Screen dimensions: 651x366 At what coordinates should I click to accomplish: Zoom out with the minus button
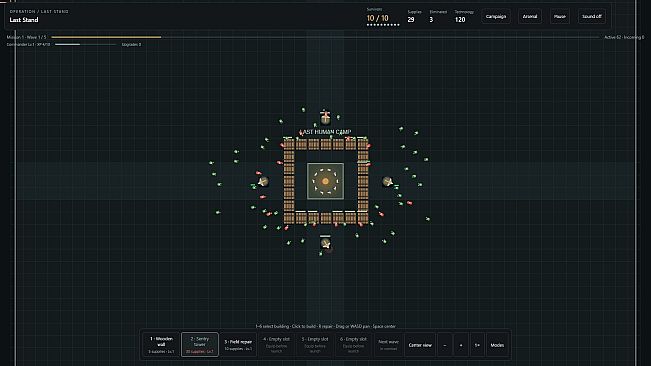click(x=445, y=345)
